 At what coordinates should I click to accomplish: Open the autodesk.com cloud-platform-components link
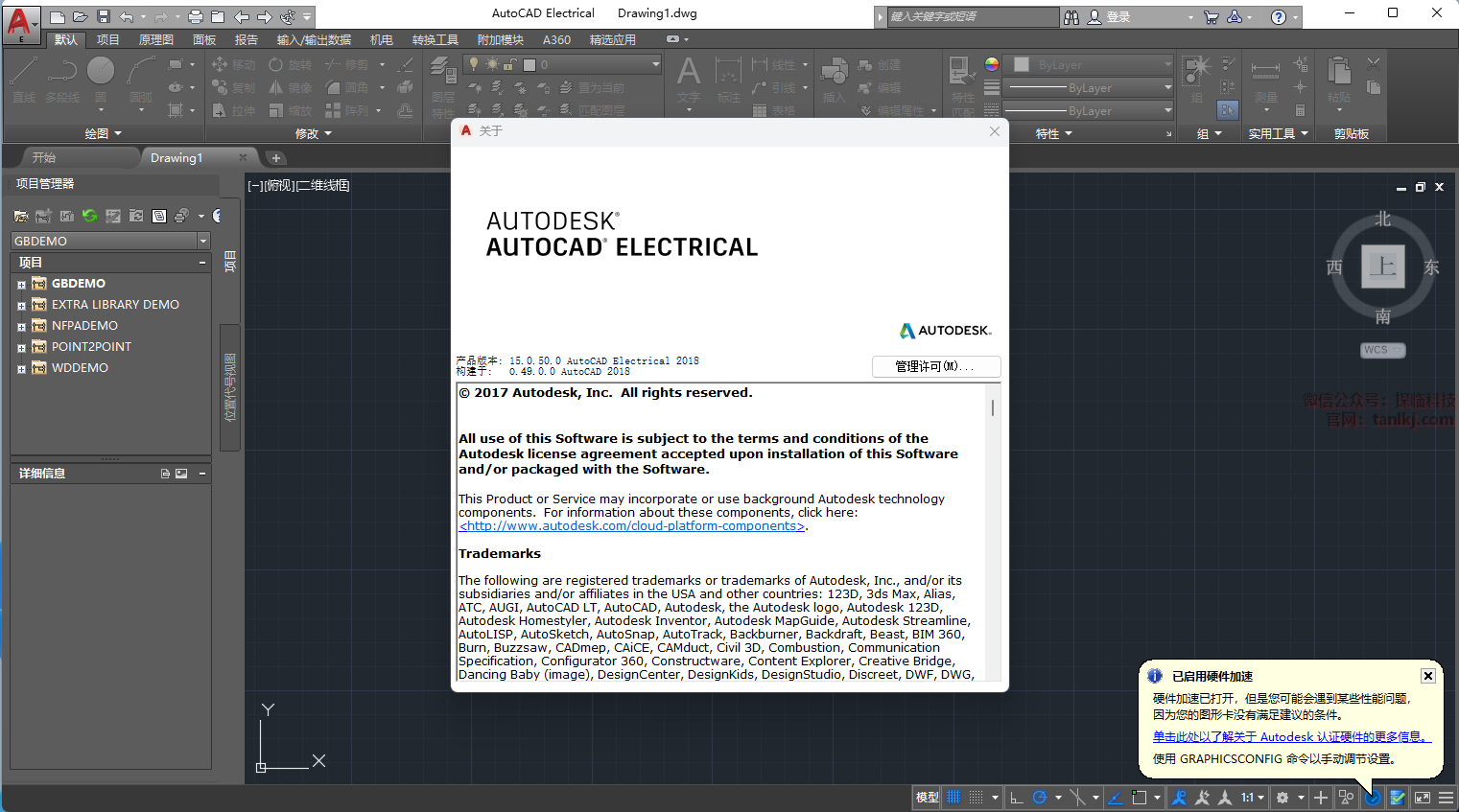[632, 526]
